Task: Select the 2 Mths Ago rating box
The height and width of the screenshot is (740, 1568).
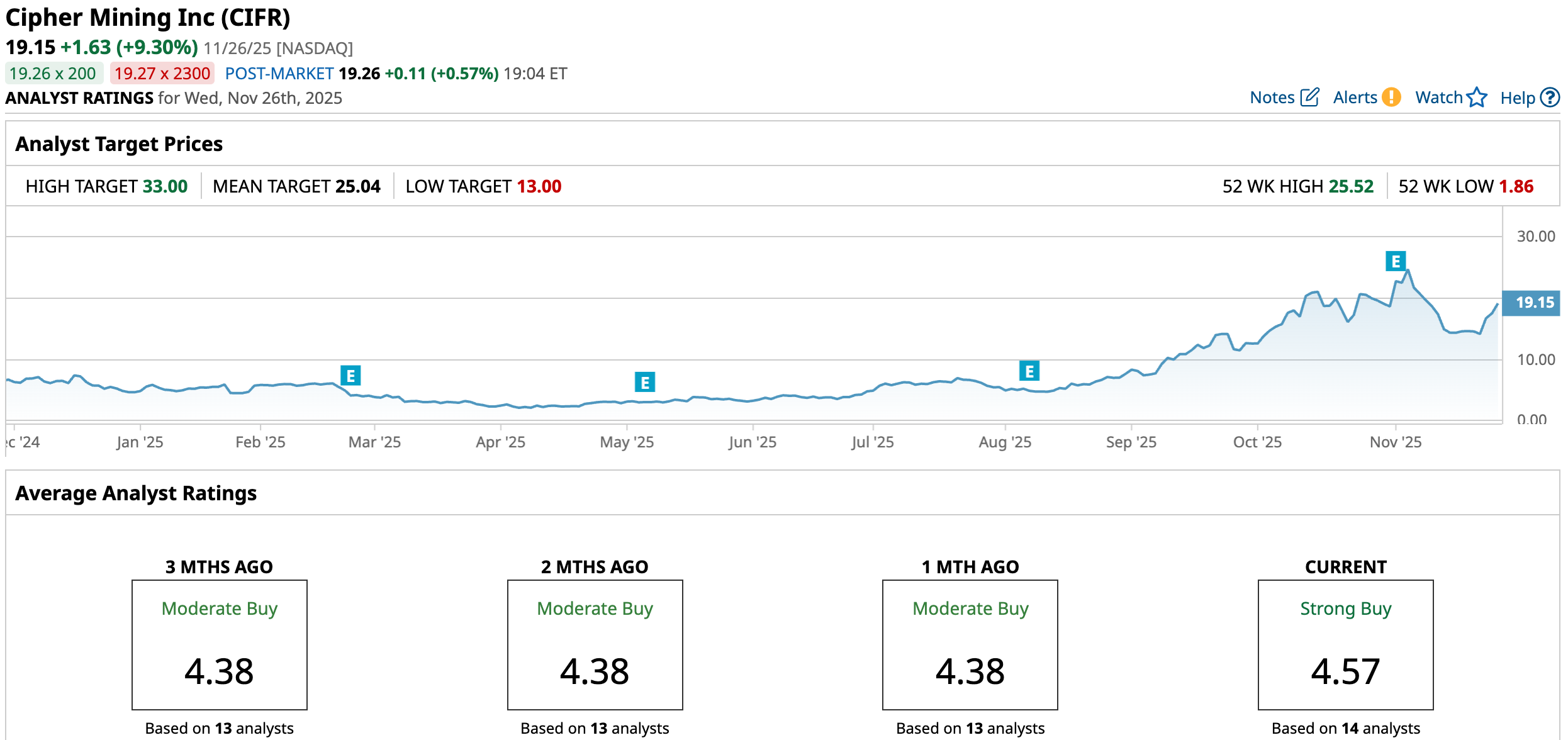Action: 595,644
